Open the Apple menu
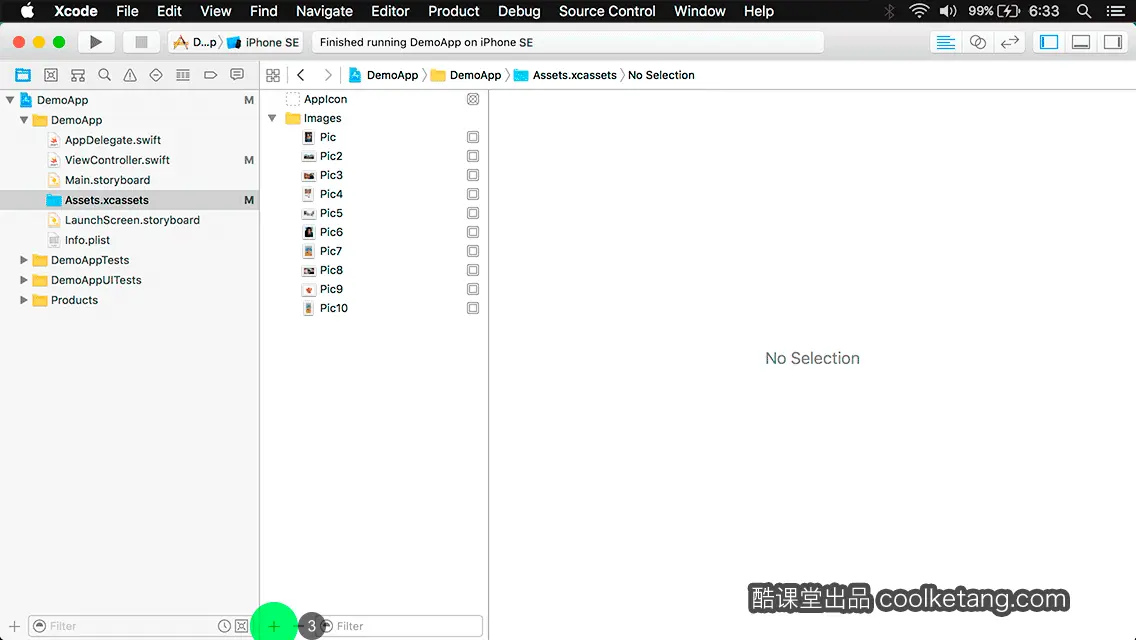The width and height of the screenshot is (1136, 640). click(x=27, y=11)
